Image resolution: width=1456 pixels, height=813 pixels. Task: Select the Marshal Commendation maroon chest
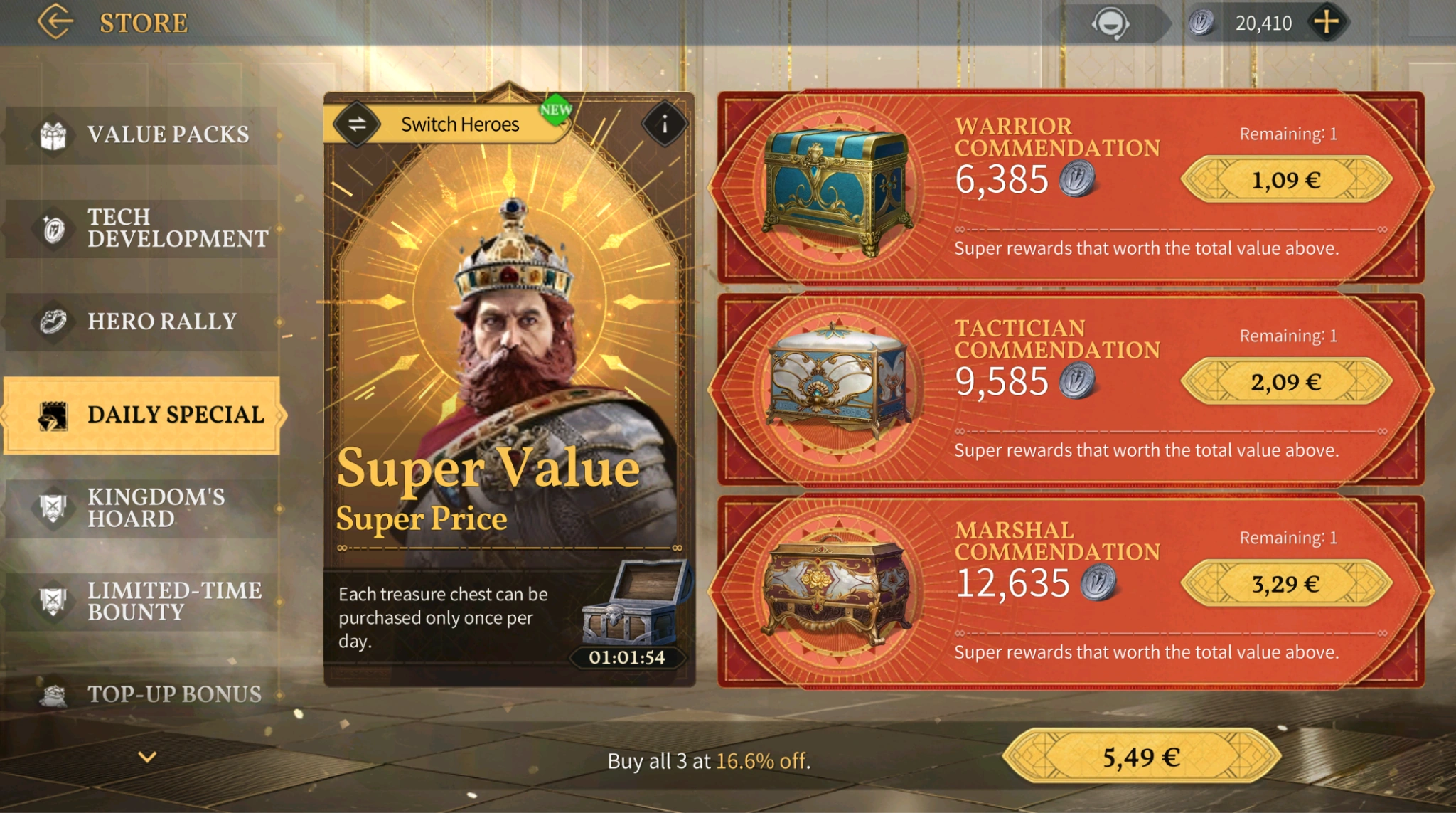[x=837, y=587]
